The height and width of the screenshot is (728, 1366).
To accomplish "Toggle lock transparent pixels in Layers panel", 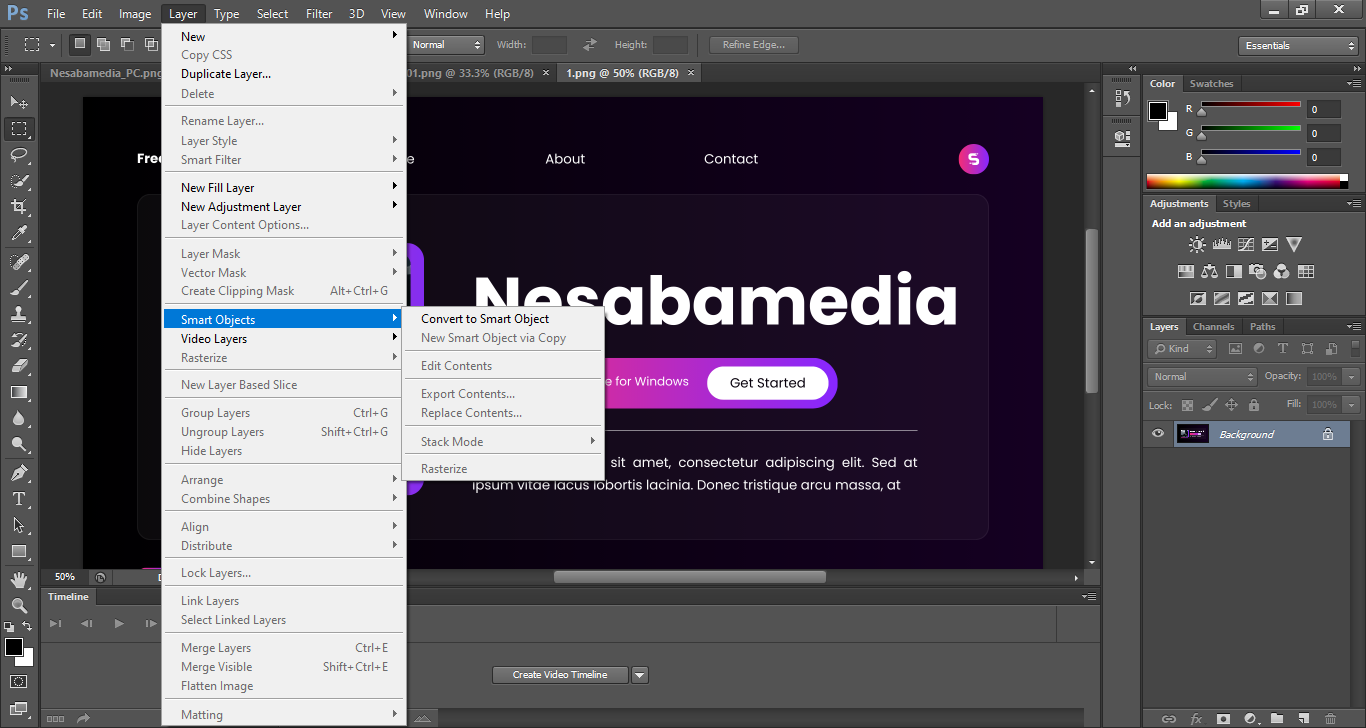I will pyautogui.click(x=1187, y=405).
